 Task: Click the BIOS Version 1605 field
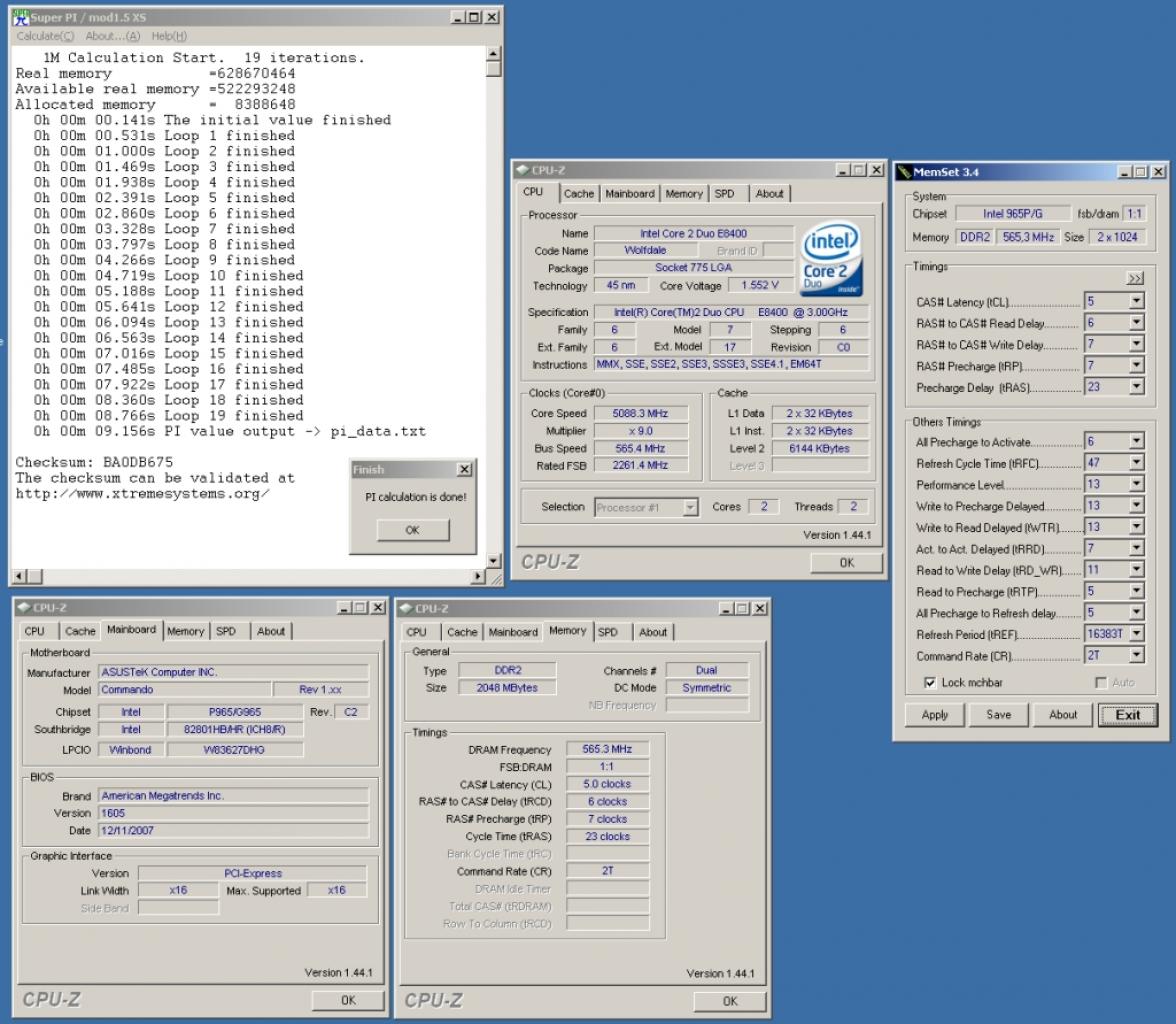pos(234,813)
